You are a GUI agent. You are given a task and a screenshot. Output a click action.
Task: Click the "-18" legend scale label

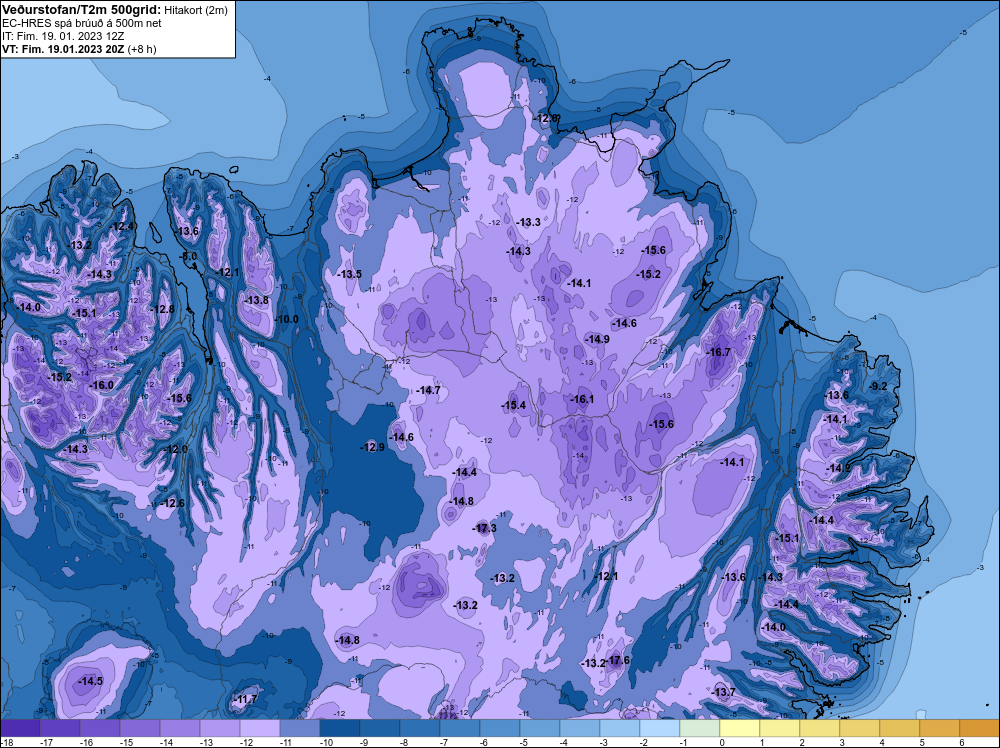[6, 742]
